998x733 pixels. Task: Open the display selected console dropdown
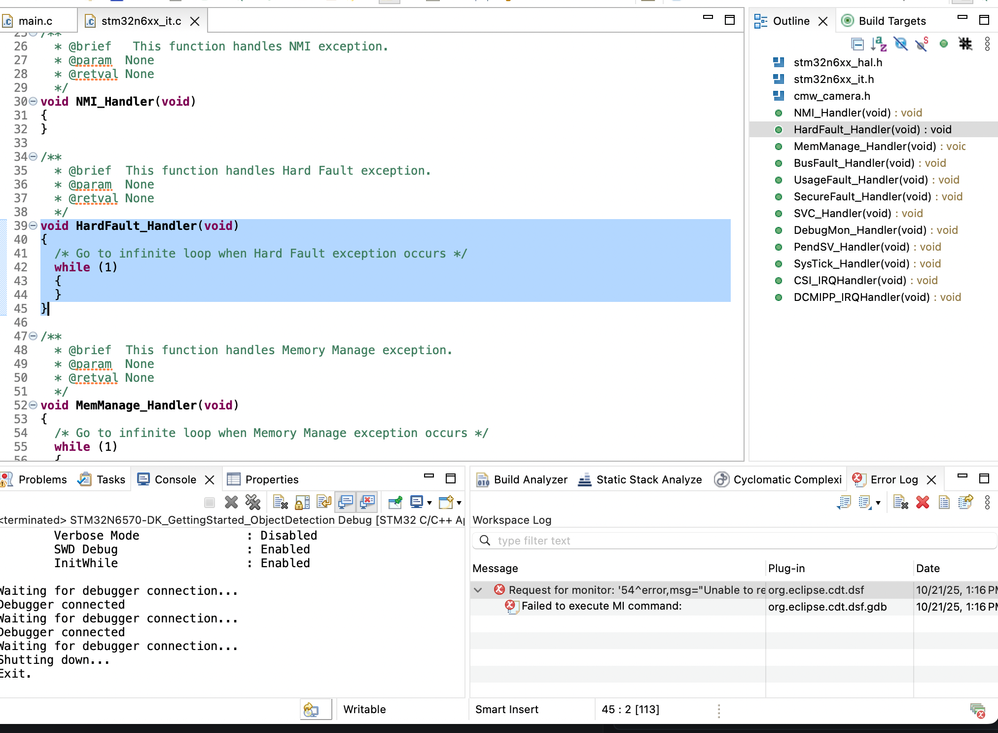click(x=429, y=502)
